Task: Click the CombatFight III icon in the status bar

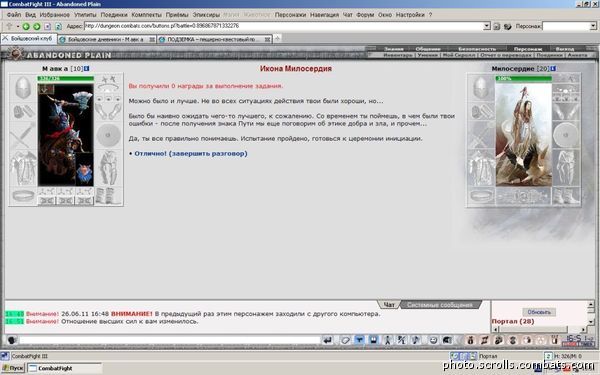Action: tap(5, 356)
